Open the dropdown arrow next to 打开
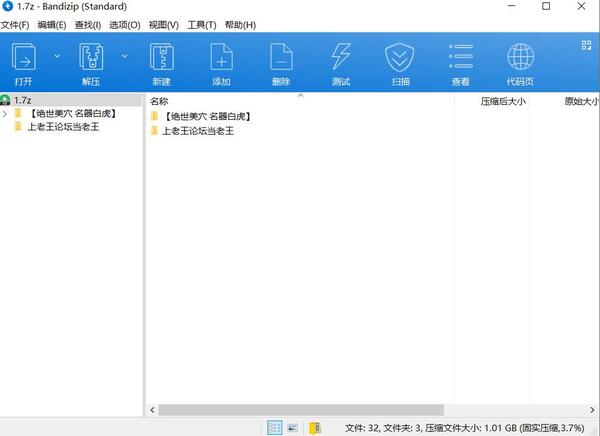600x436 pixels. (x=57, y=56)
